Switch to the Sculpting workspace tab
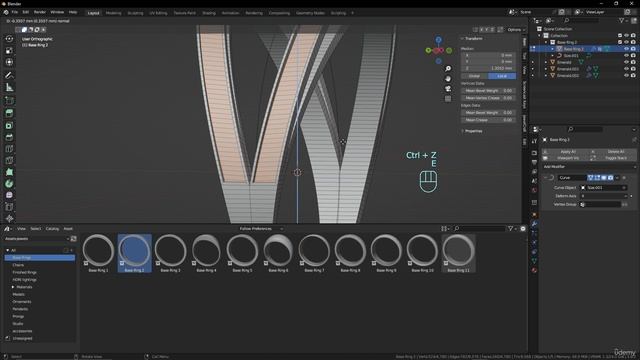The image size is (640, 360). click(x=136, y=13)
